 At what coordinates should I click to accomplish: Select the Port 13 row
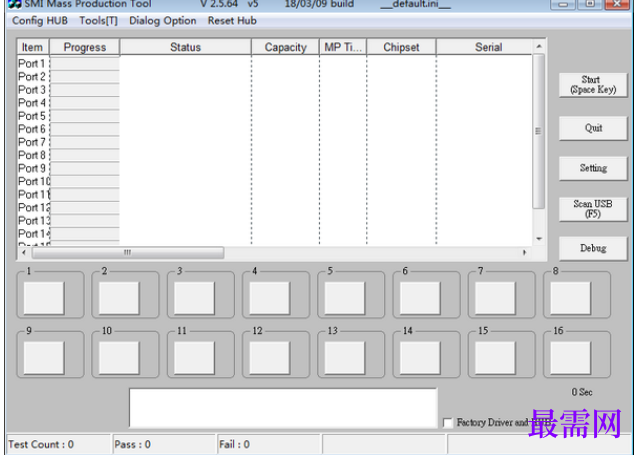pos(274,220)
